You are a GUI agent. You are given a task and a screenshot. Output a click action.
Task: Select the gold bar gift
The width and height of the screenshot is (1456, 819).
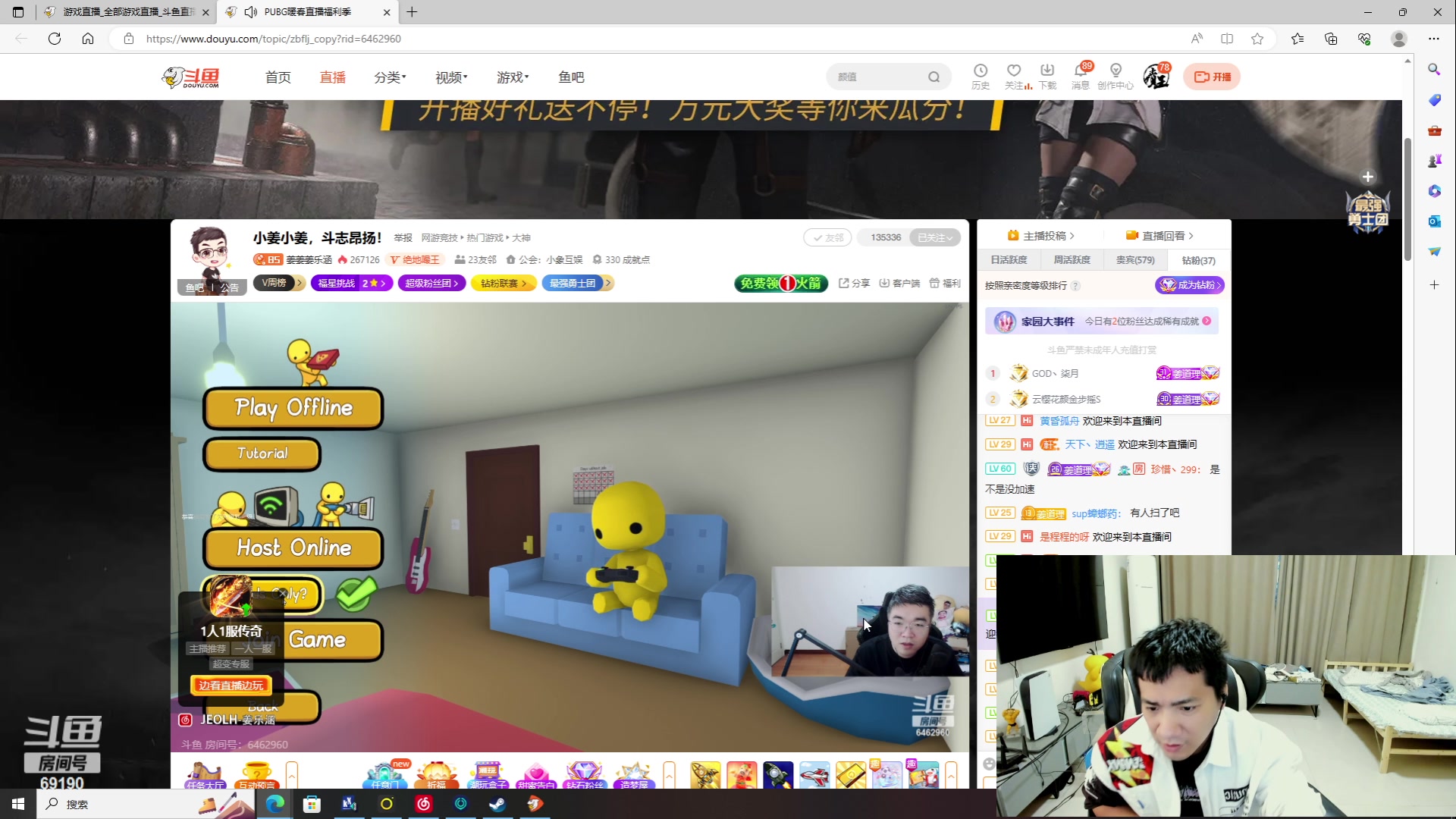point(851,775)
